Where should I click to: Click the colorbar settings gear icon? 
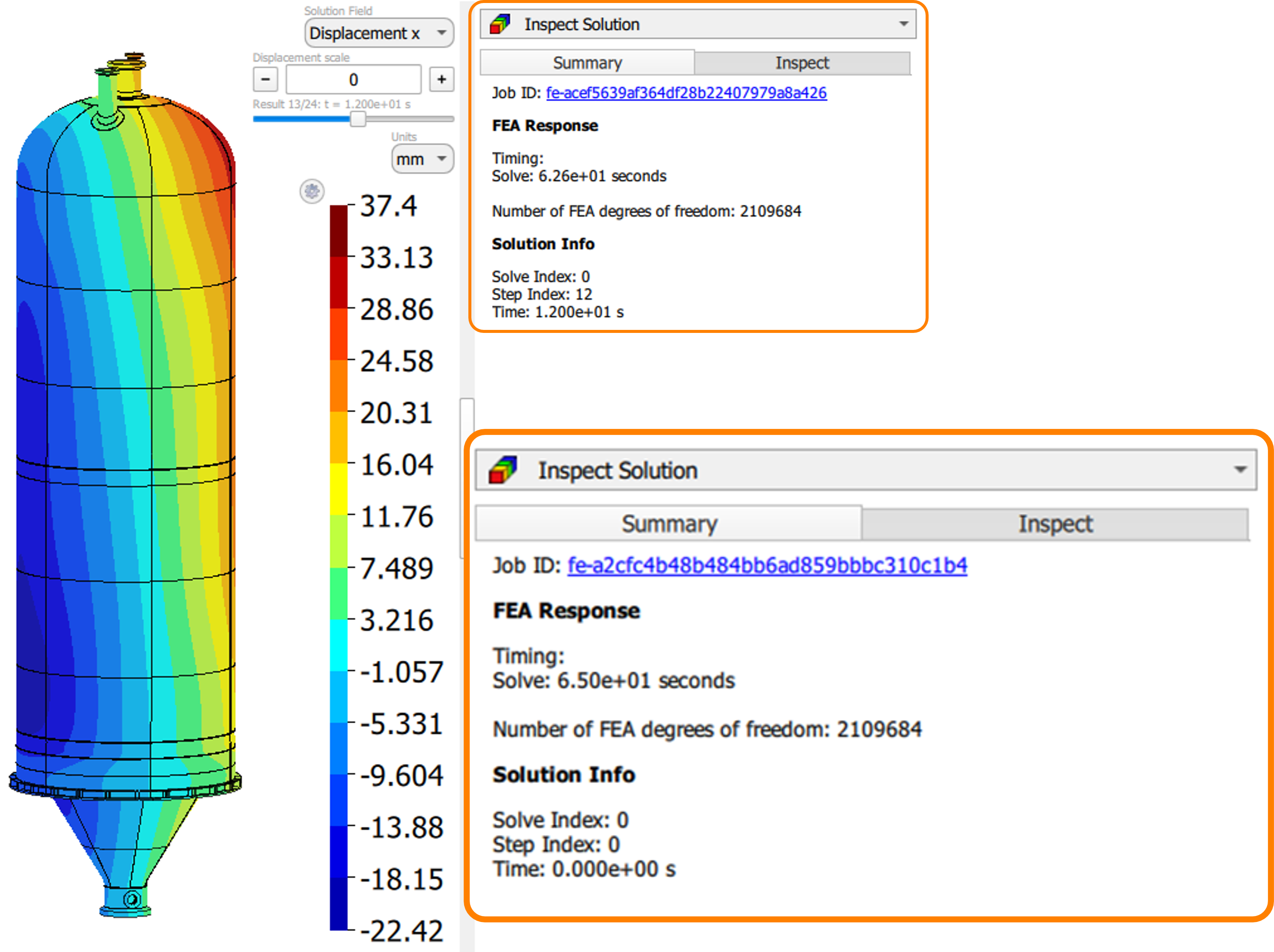pyautogui.click(x=312, y=191)
